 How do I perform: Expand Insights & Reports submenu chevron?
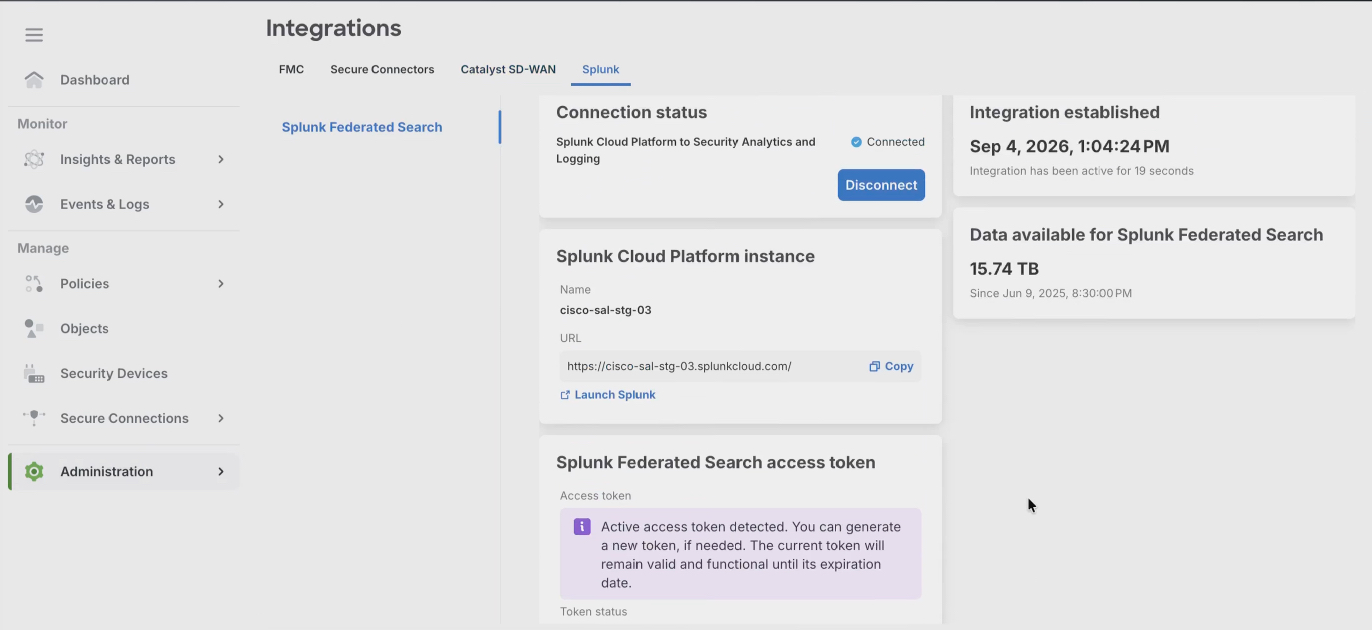coord(221,159)
